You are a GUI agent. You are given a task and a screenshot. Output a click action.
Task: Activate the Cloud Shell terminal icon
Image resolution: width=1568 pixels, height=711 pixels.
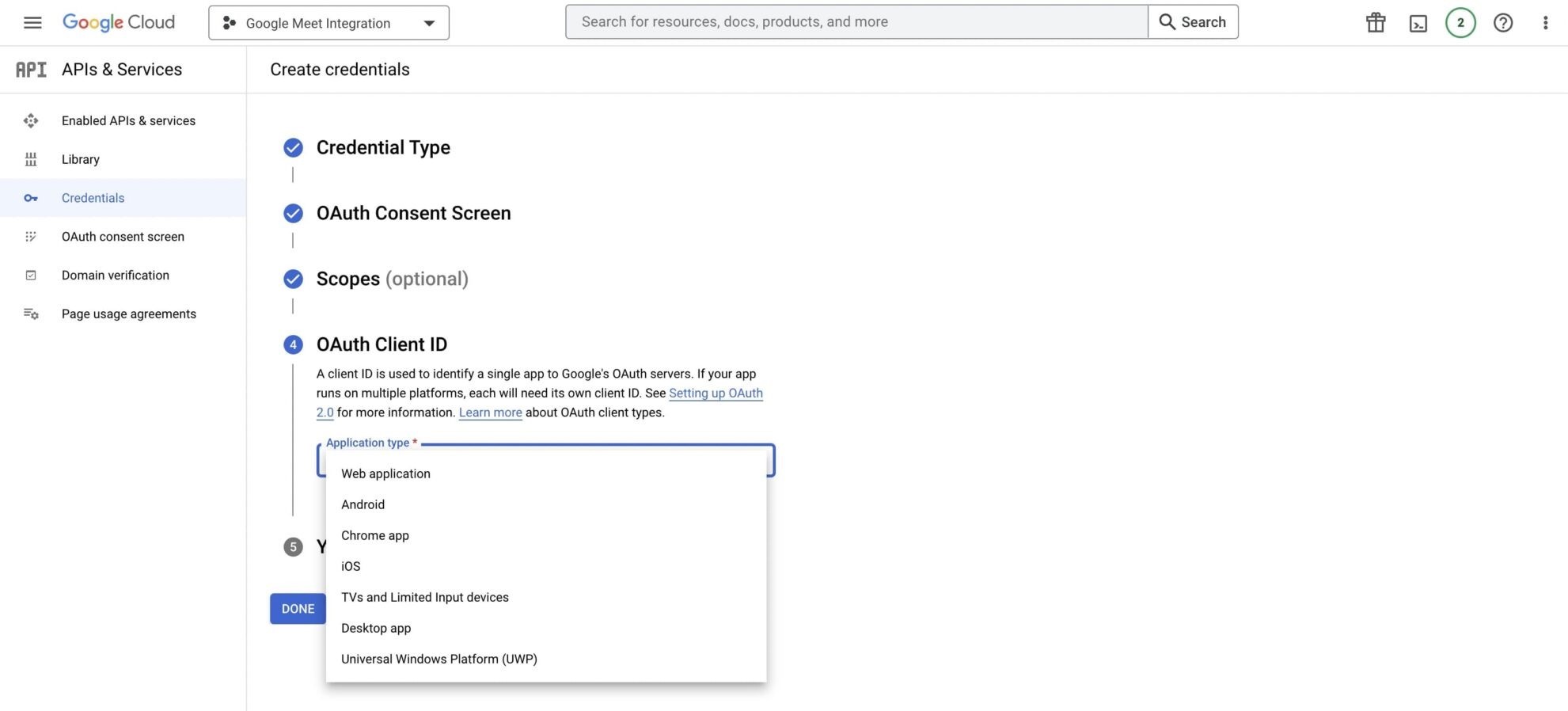point(1418,23)
